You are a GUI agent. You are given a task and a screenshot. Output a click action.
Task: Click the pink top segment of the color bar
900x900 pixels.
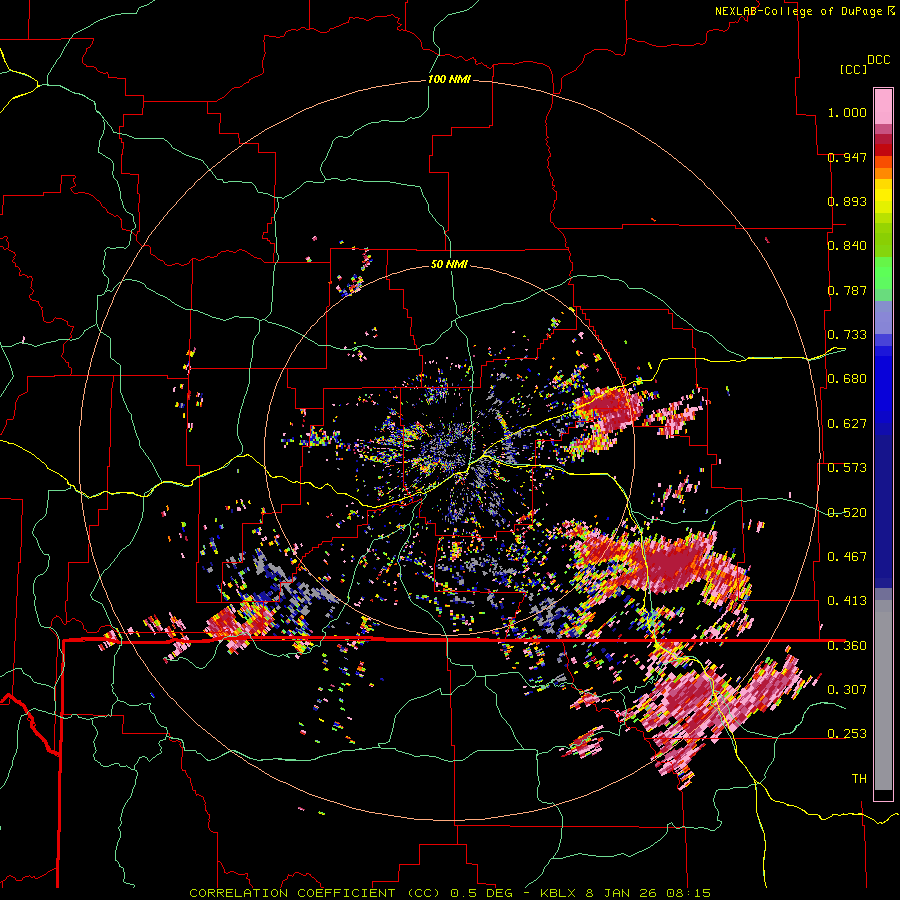[883, 107]
